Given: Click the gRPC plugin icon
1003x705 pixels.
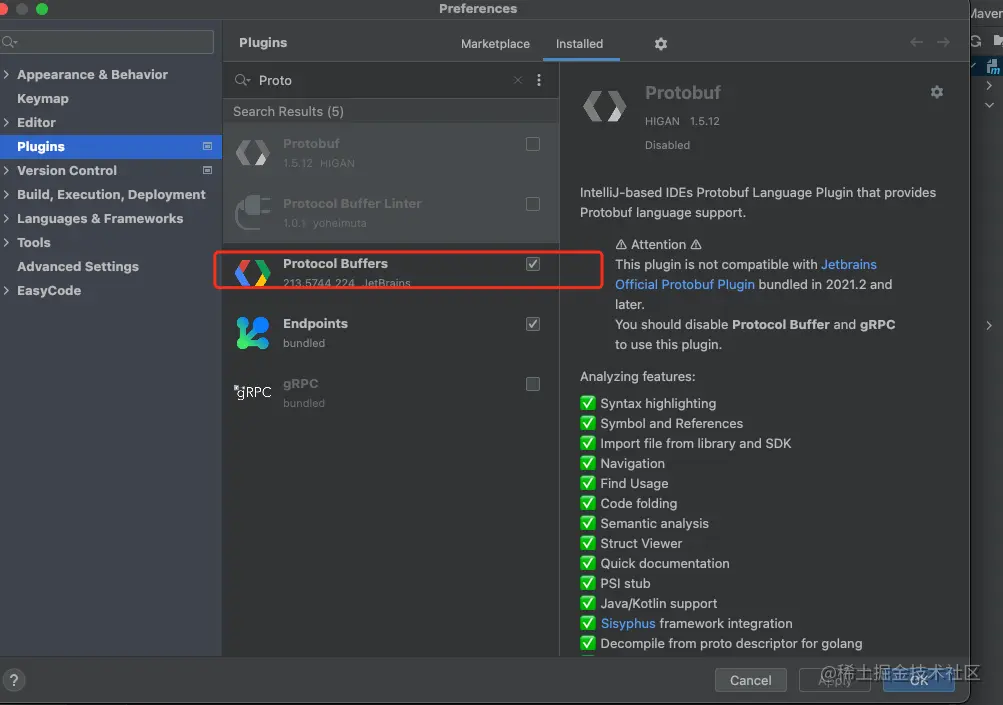Looking at the screenshot, I should 252,392.
